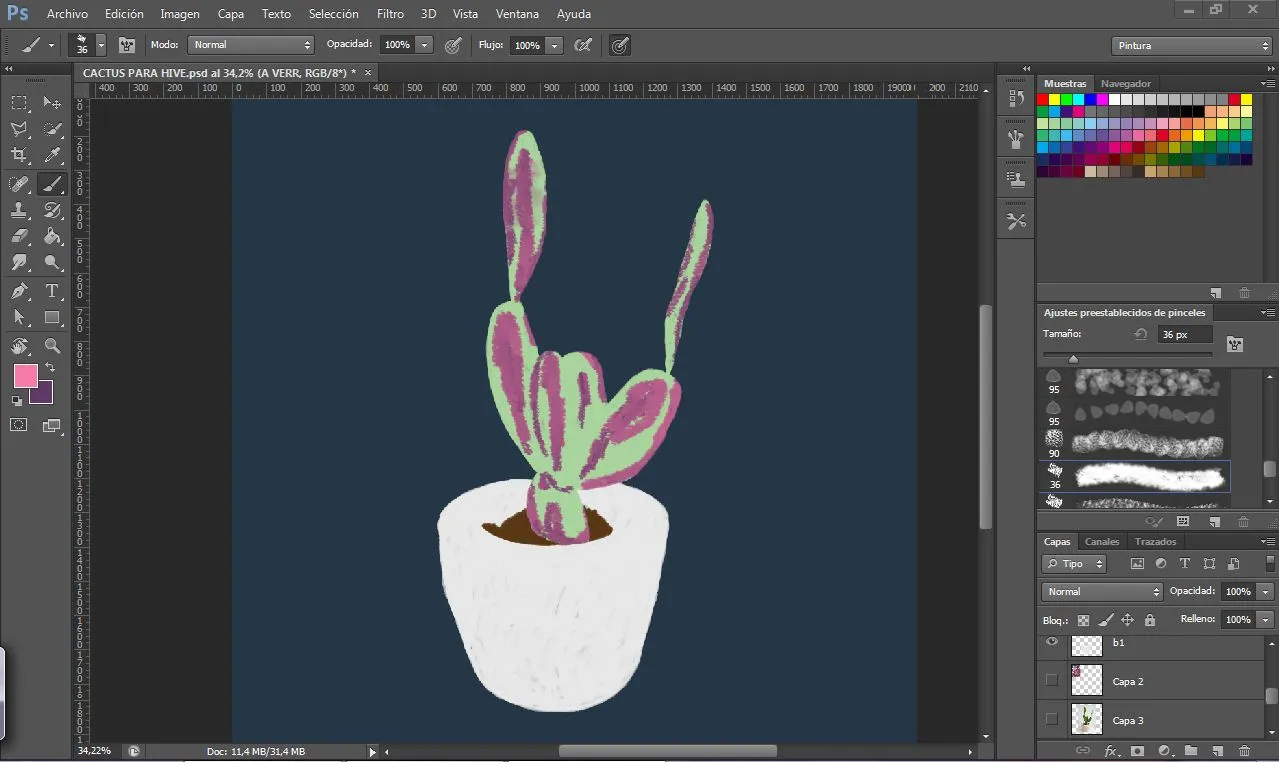This screenshot has height=762, width=1279.
Task: Select the Rectangular Marquee tool
Action: 19,103
